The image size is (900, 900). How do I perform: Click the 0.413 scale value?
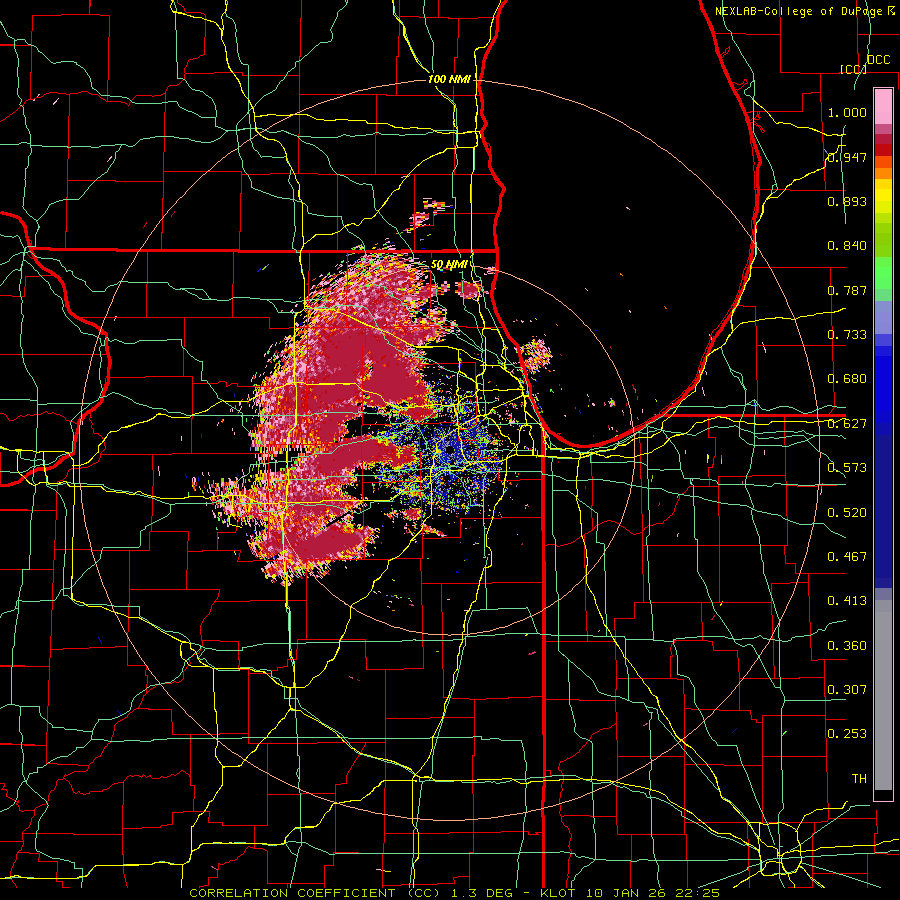(847, 601)
